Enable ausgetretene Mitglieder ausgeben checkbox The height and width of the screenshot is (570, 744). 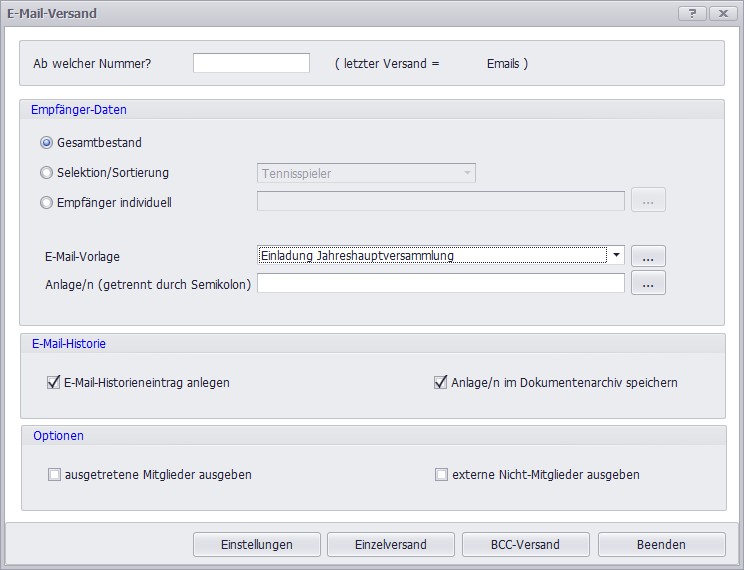pyautogui.click(x=54, y=475)
